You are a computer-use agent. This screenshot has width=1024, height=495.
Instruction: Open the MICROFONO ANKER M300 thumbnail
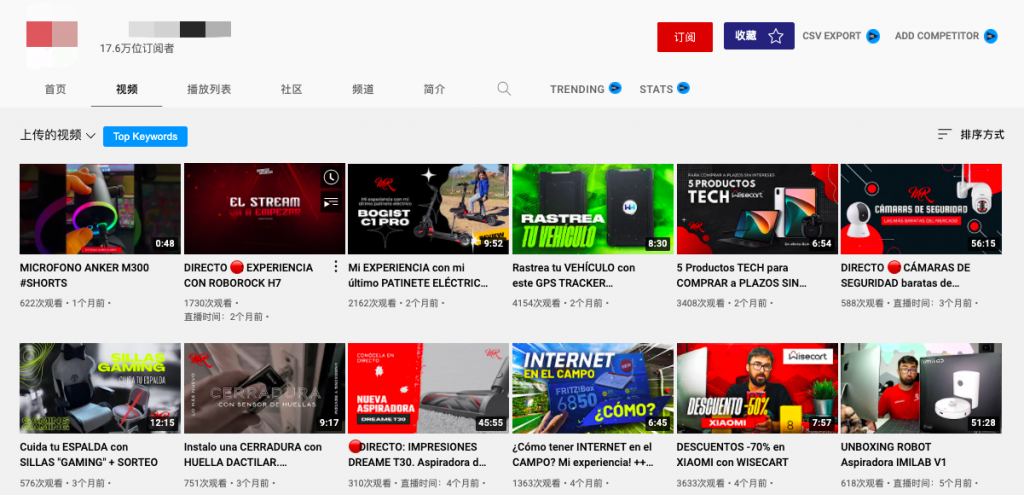pyautogui.click(x=100, y=209)
